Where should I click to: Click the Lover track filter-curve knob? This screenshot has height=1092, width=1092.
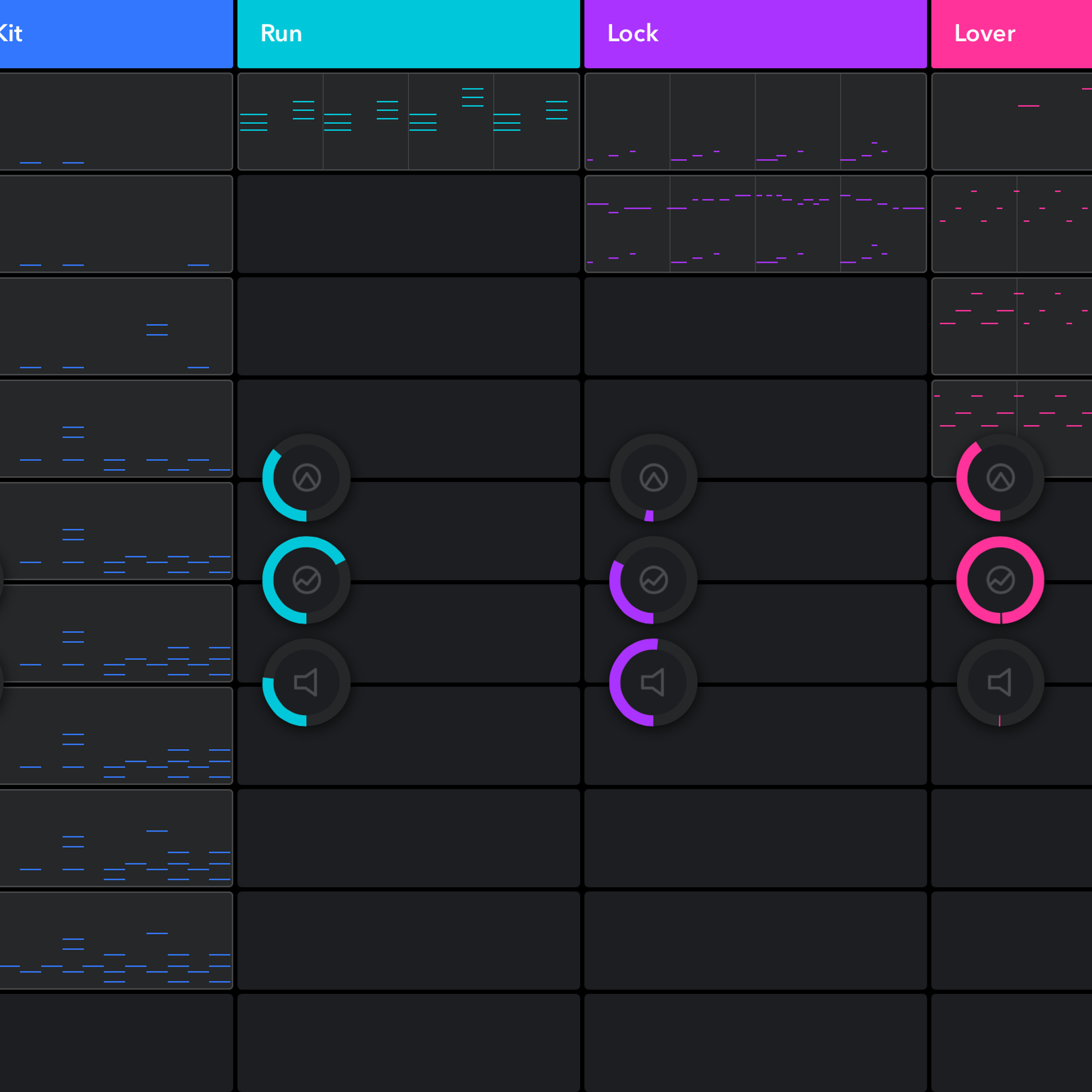click(x=1000, y=580)
